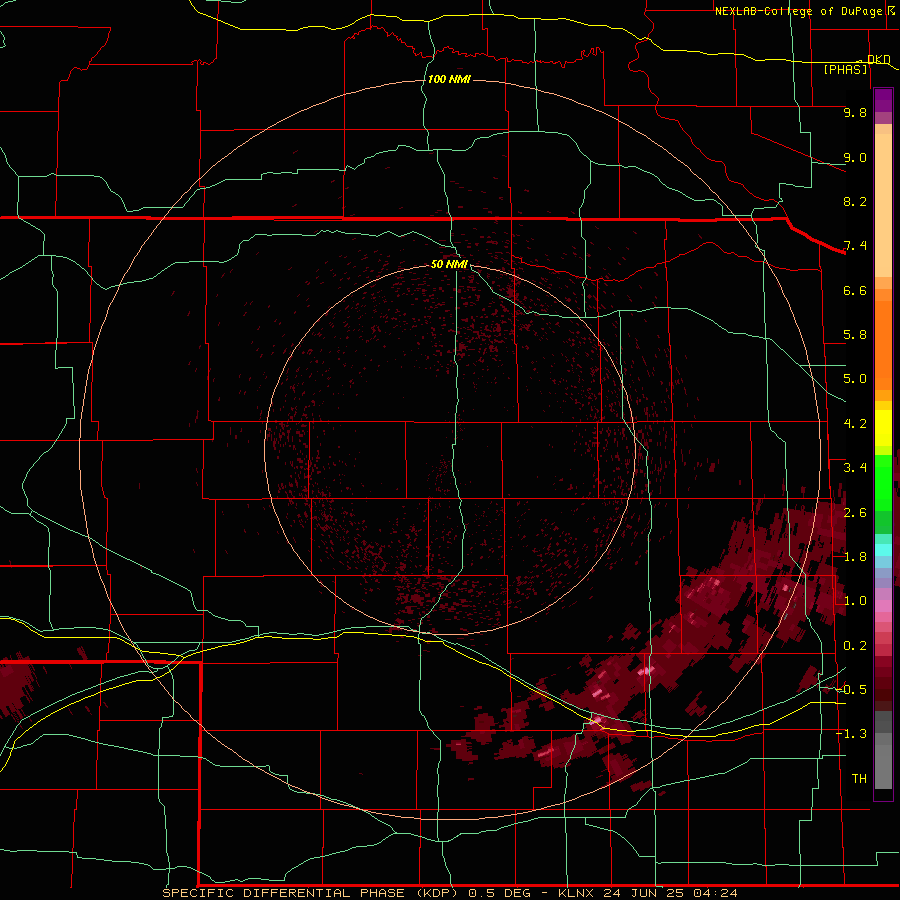Click the arrow icon after DuPage
The image size is (900, 900).
coord(891,10)
